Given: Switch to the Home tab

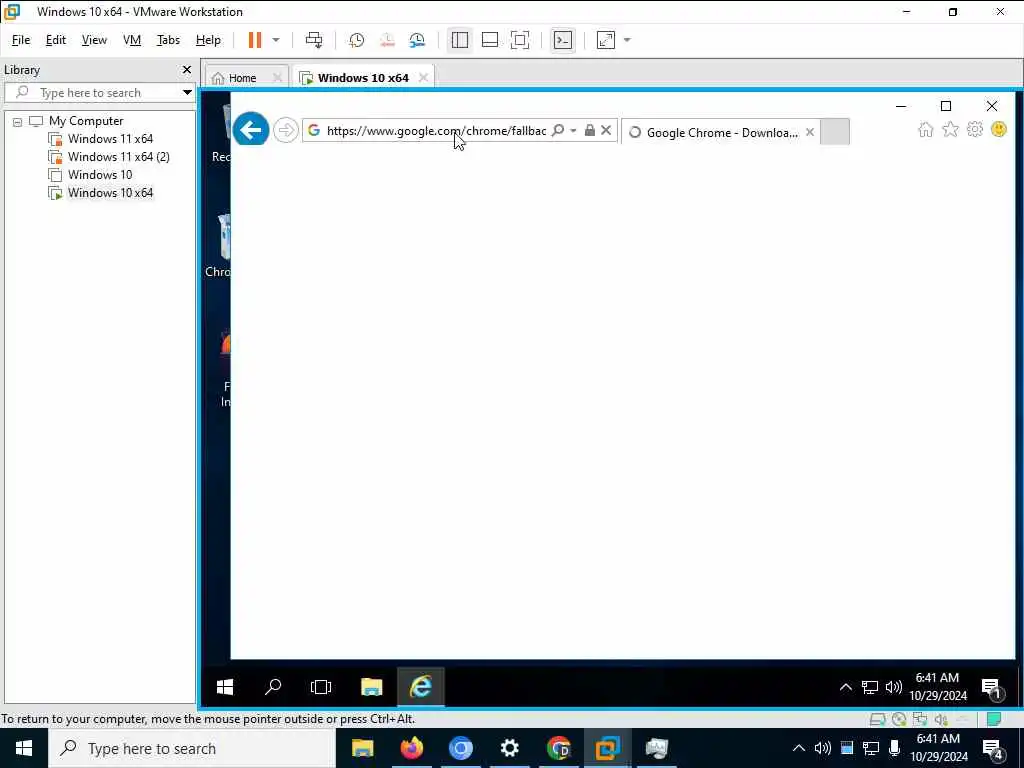Looking at the screenshot, I should (242, 78).
